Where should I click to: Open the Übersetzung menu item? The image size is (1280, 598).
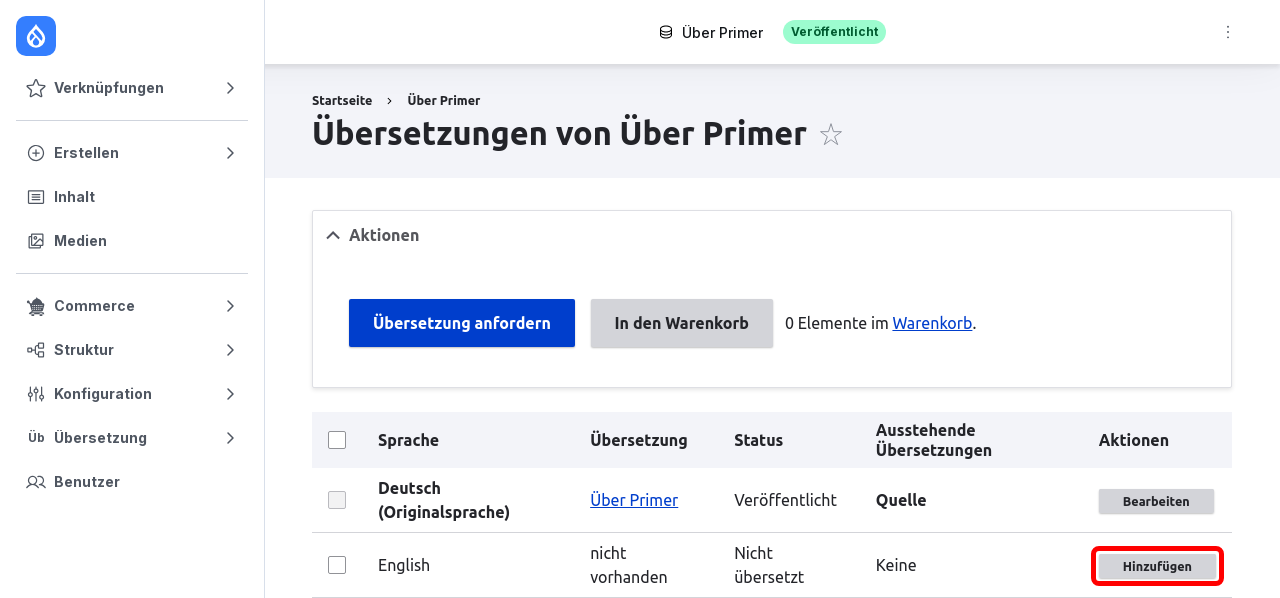pyautogui.click(x=132, y=438)
